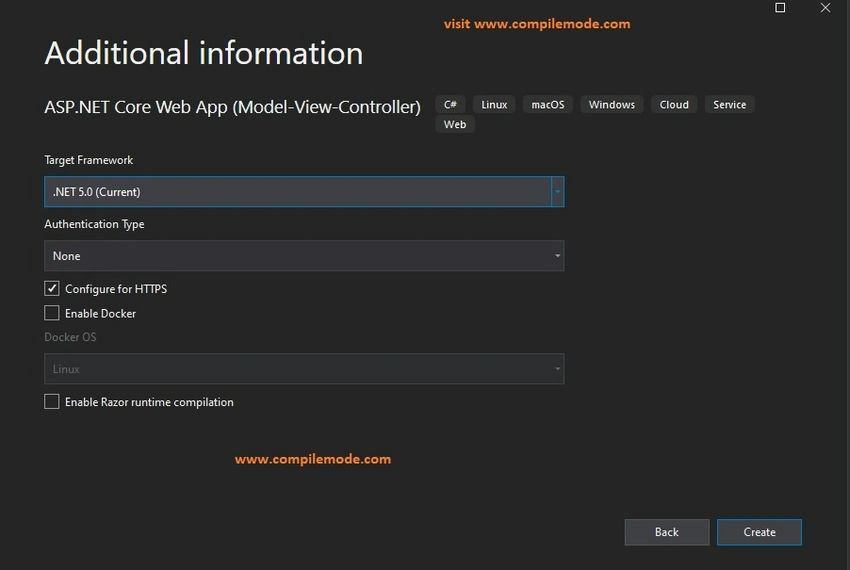The width and height of the screenshot is (850, 570).
Task: Close the Additional information dialog
Action: click(x=825, y=8)
